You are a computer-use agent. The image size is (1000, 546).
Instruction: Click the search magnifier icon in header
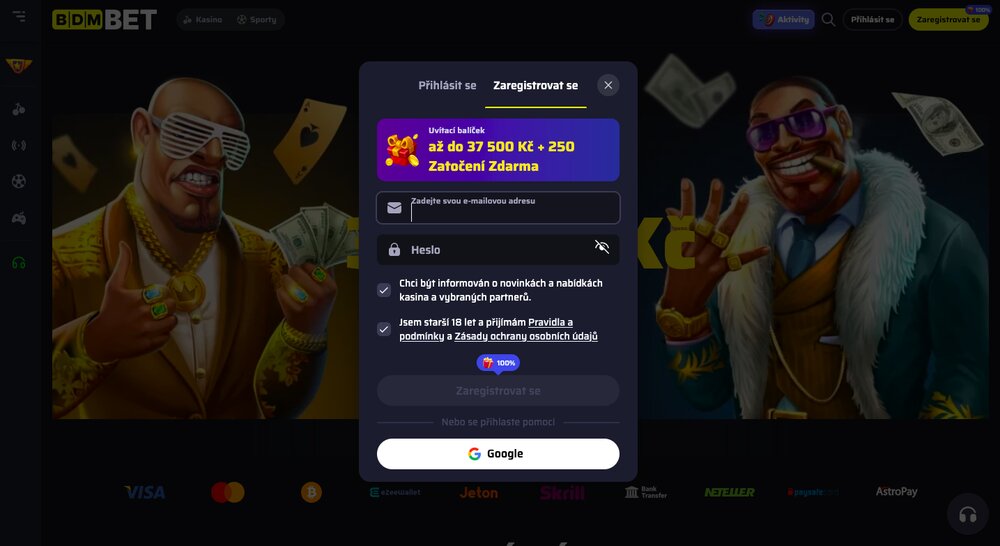828,19
